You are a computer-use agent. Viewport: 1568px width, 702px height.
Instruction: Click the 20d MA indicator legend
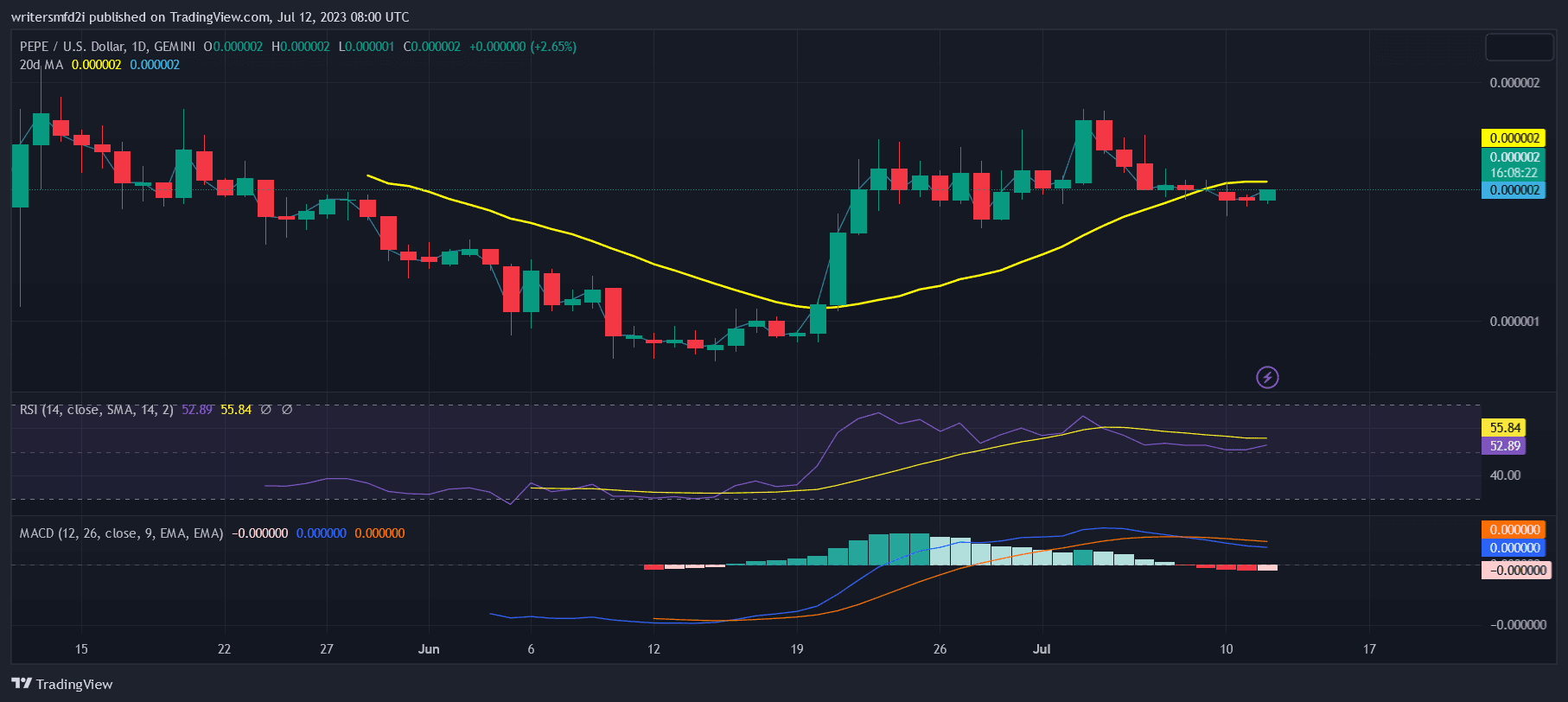(x=41, y=65)
